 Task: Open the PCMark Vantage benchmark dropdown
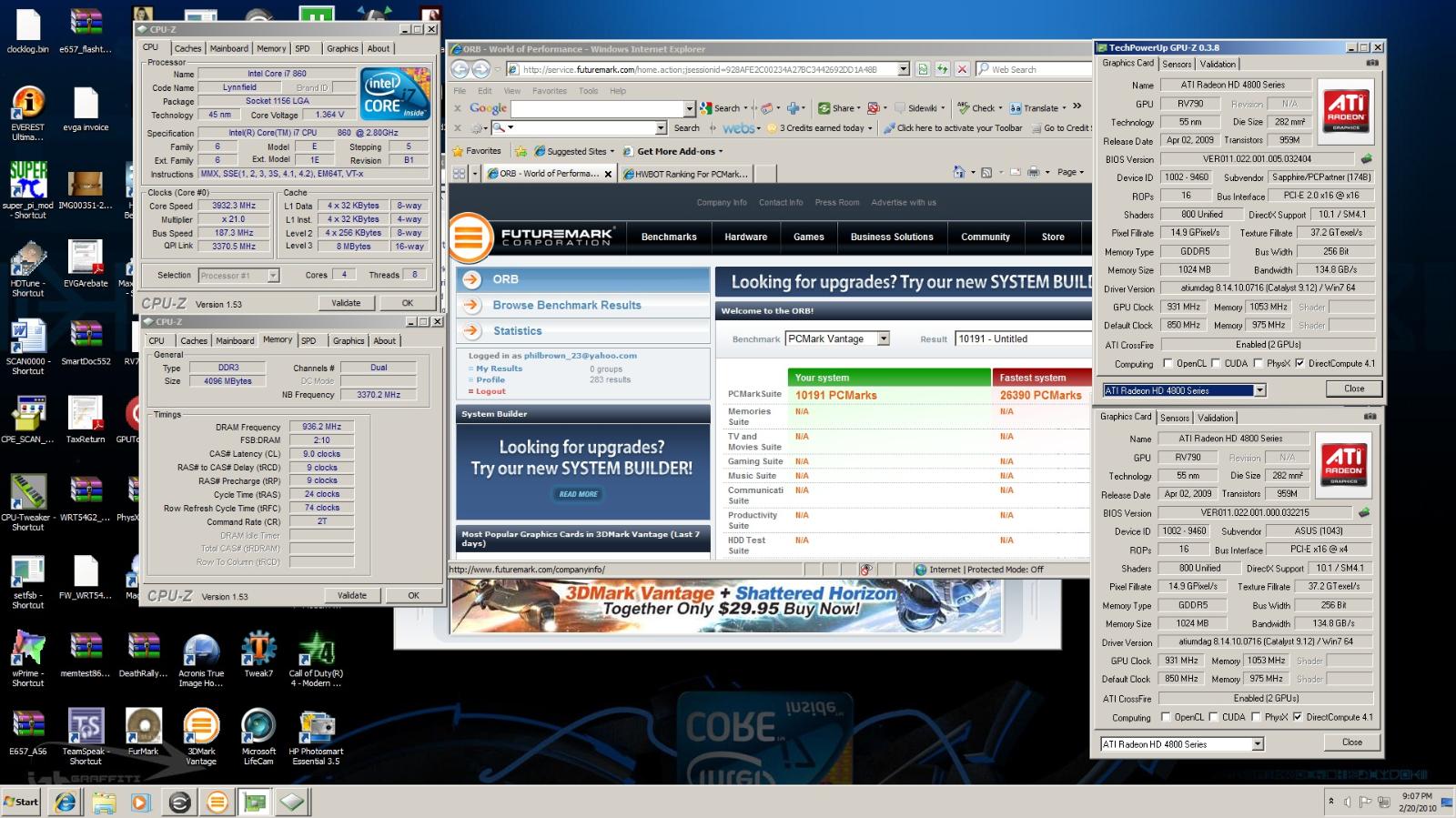[883, 338]
